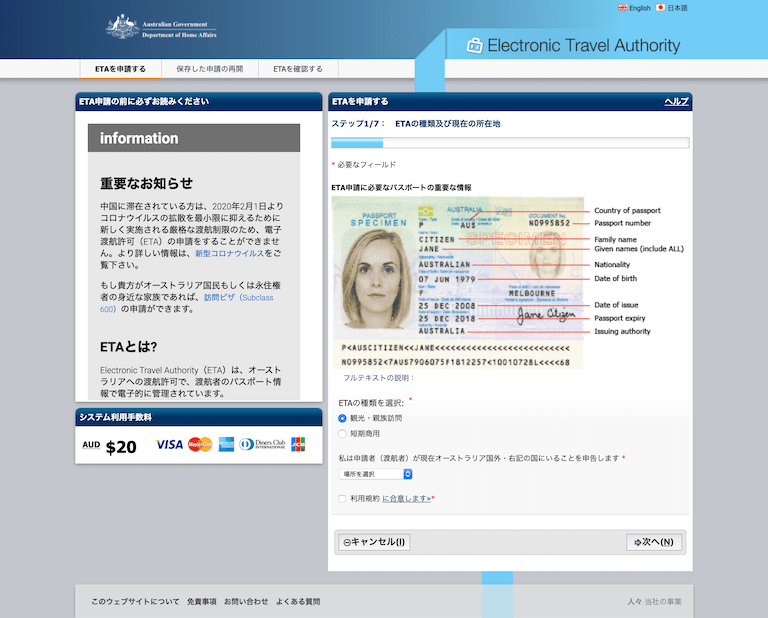Image resolution: width=768 pixels, height=618 pixels.
Task: Open the 場所を選択 location dropdown
Action: [375, 474]
